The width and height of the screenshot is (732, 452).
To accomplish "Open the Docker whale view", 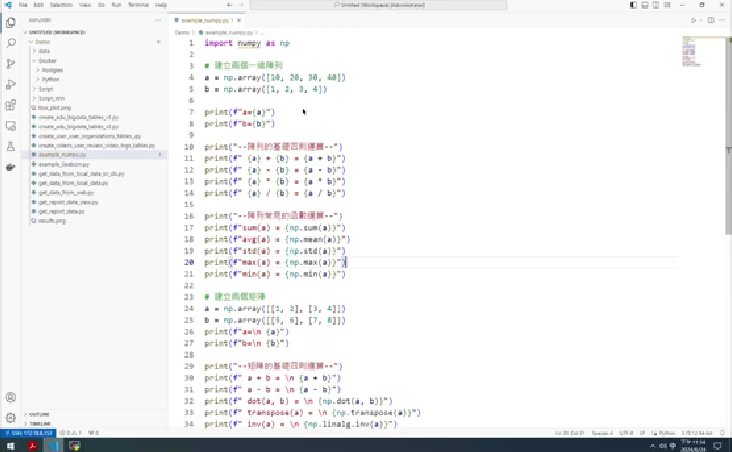I will [x=11, y=167].
